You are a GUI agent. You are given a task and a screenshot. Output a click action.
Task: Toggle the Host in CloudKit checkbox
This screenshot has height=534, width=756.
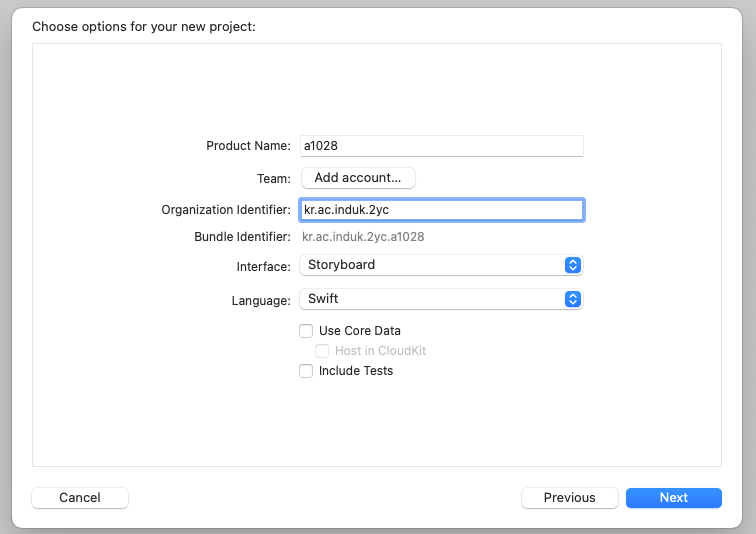(322, 351)
